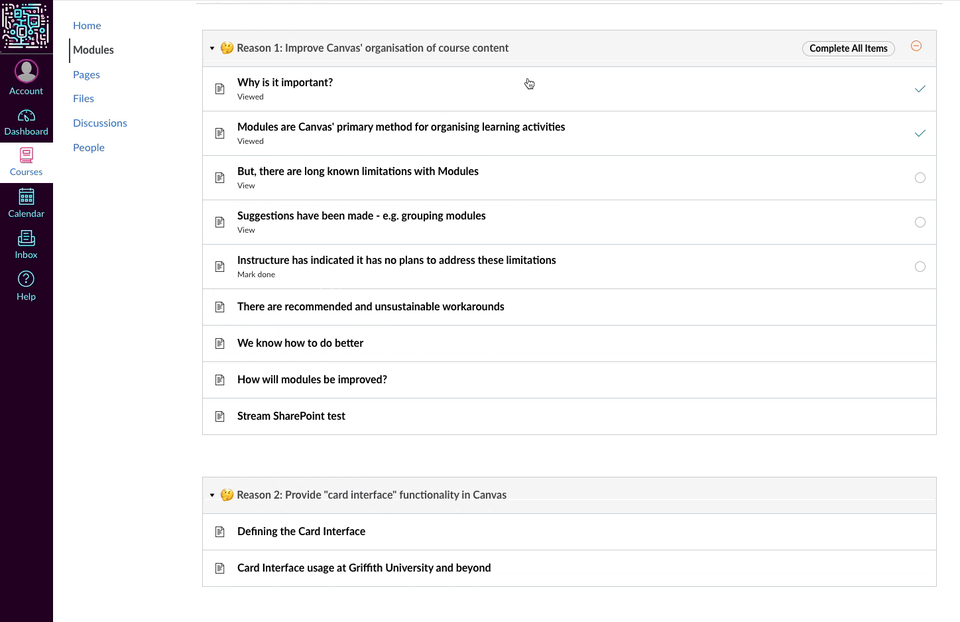Click page icon beside 'There are recommended and unsustainable workarounds'
The image size is (960, 622).
220,307
